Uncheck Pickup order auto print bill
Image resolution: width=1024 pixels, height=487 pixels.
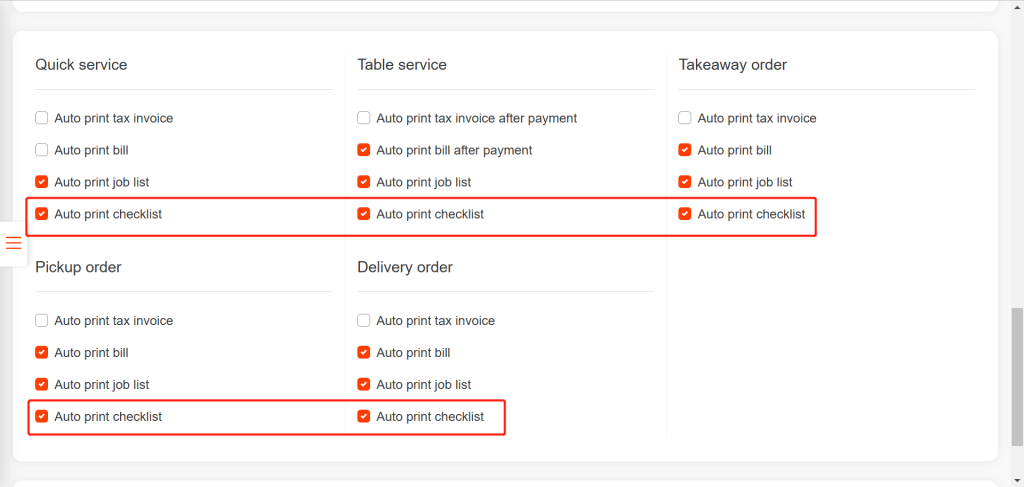point(42,353)
